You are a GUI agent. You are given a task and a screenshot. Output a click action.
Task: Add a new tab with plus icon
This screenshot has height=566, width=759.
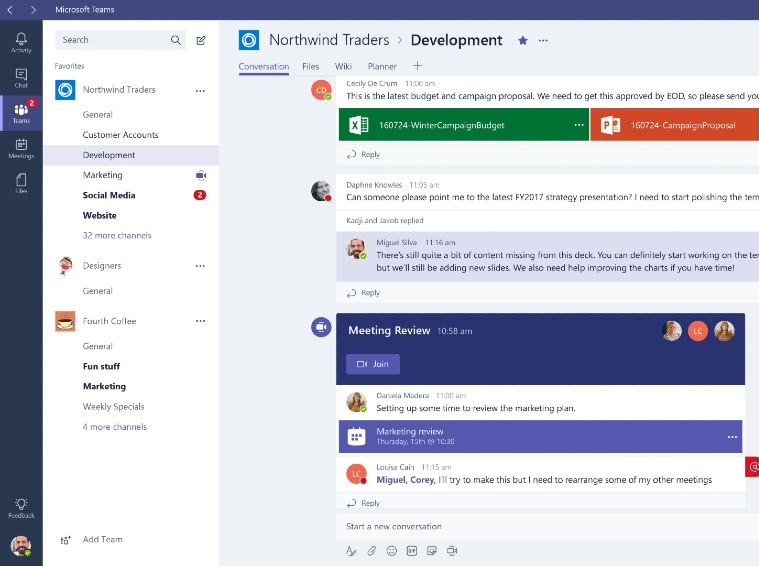[417, 65]
